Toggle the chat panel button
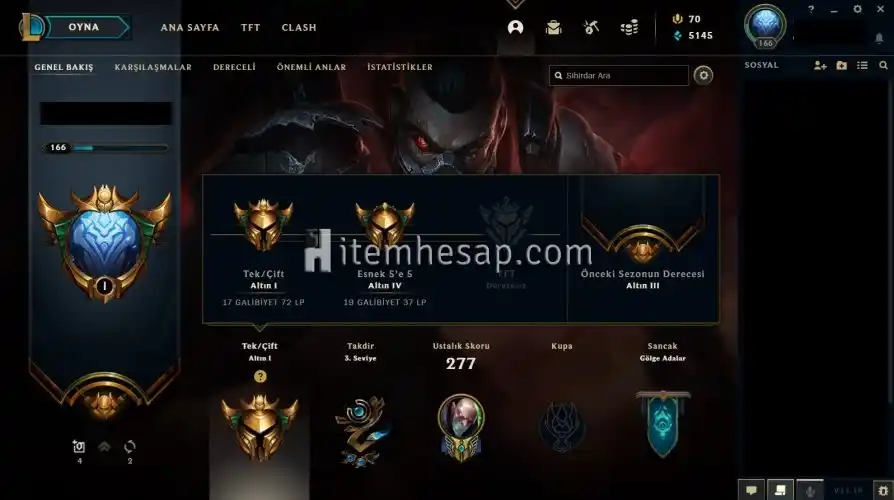The height and width of the screenshot is (500, 894). 751,490
